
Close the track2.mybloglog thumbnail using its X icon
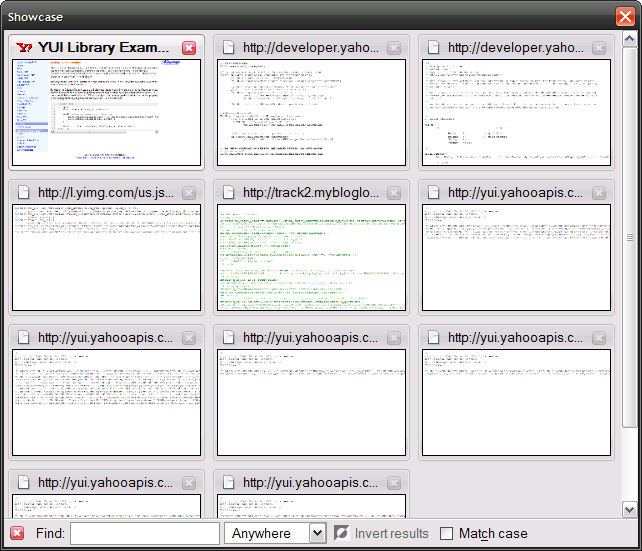394,193
